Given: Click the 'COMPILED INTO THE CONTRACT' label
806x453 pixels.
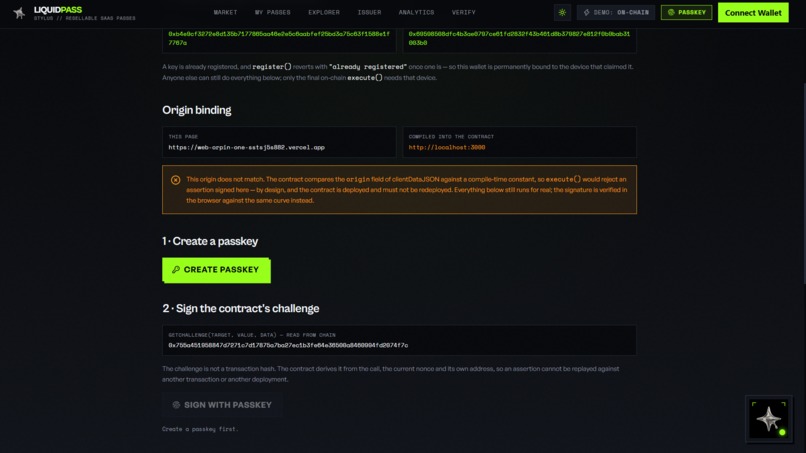Looking at the screenshot, I should [x=451, y=137].
